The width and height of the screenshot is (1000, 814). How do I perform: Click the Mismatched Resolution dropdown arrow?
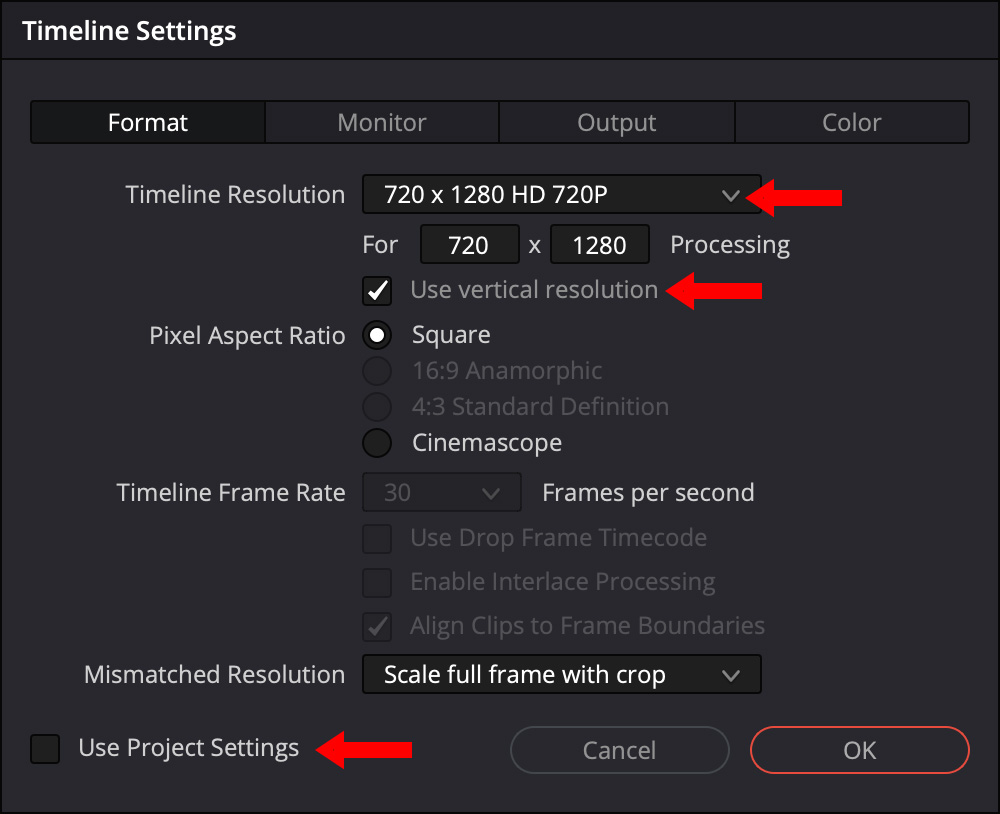[731, 674]
